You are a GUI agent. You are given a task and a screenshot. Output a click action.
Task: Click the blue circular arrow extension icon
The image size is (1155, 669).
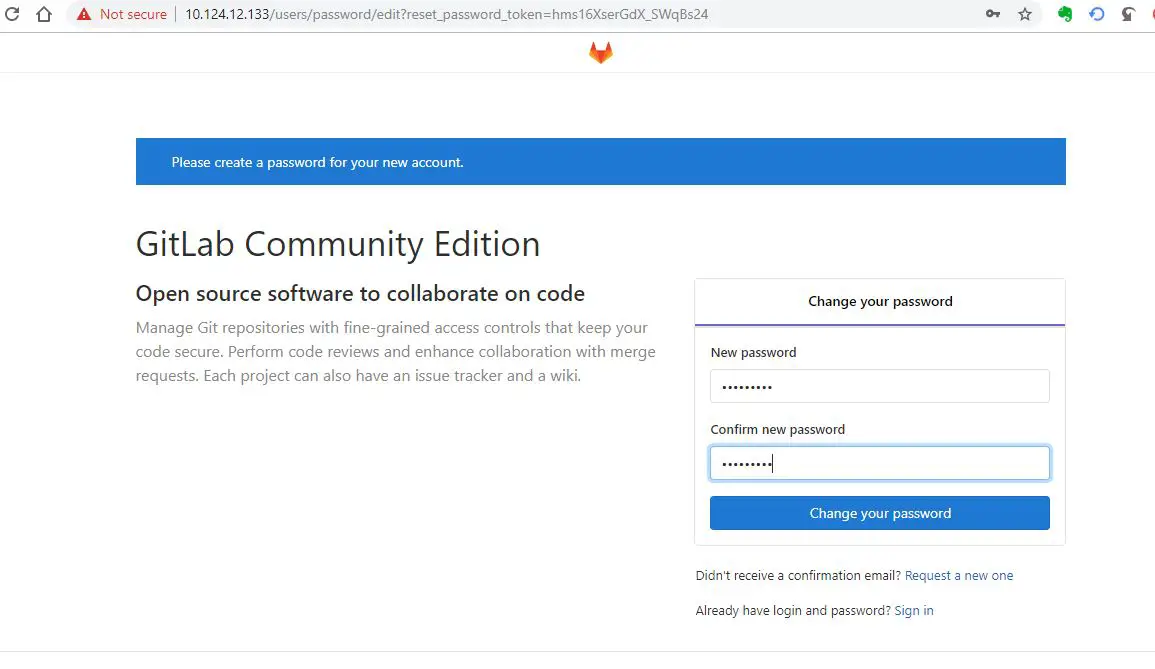[x=1097, y=15]
